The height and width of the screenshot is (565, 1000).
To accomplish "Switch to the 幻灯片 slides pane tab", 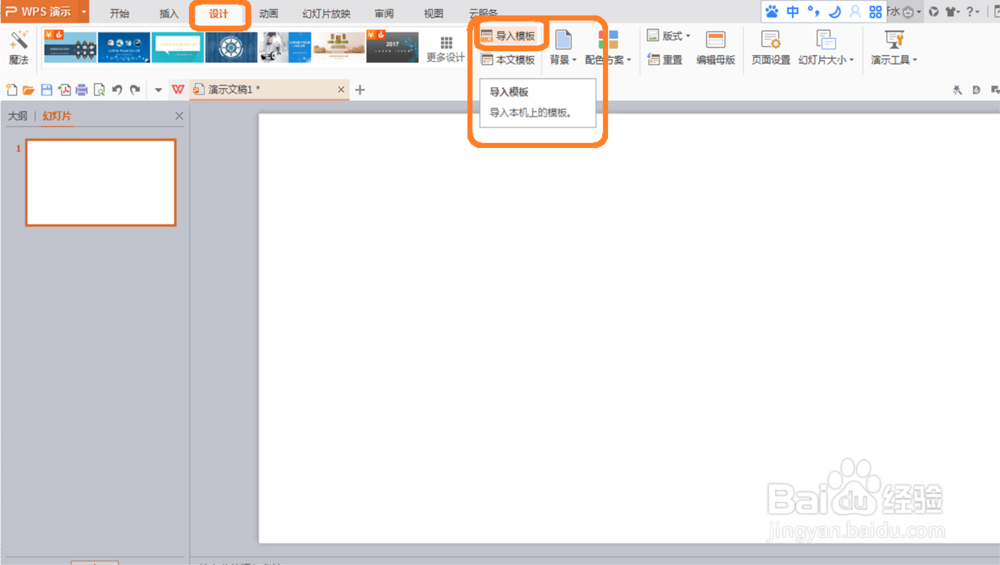I will tap(57, 115).
